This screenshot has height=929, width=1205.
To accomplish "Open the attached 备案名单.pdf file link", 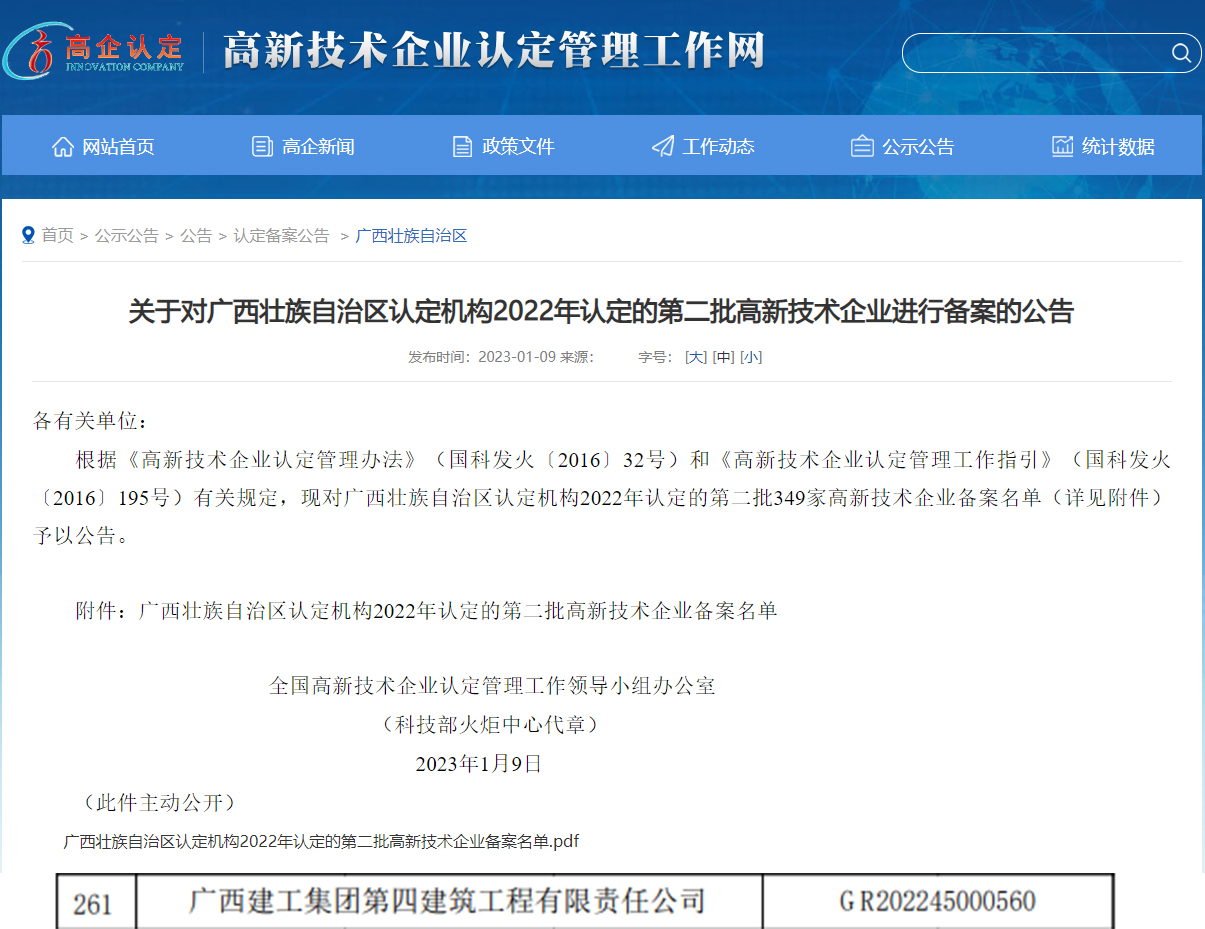I will pyautogui.click(x=321, y=841).
